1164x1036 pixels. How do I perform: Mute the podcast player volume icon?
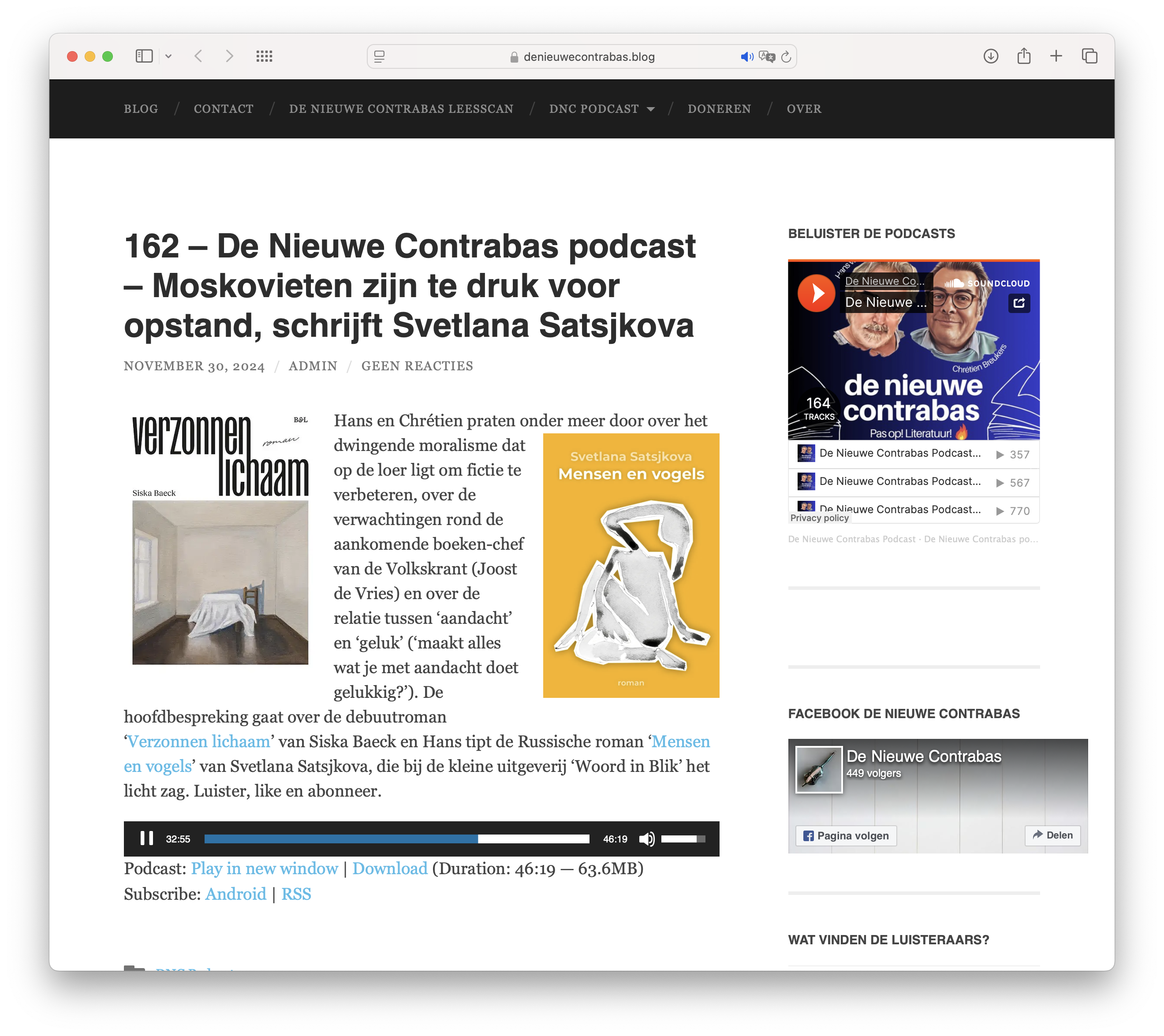point(646,839)
